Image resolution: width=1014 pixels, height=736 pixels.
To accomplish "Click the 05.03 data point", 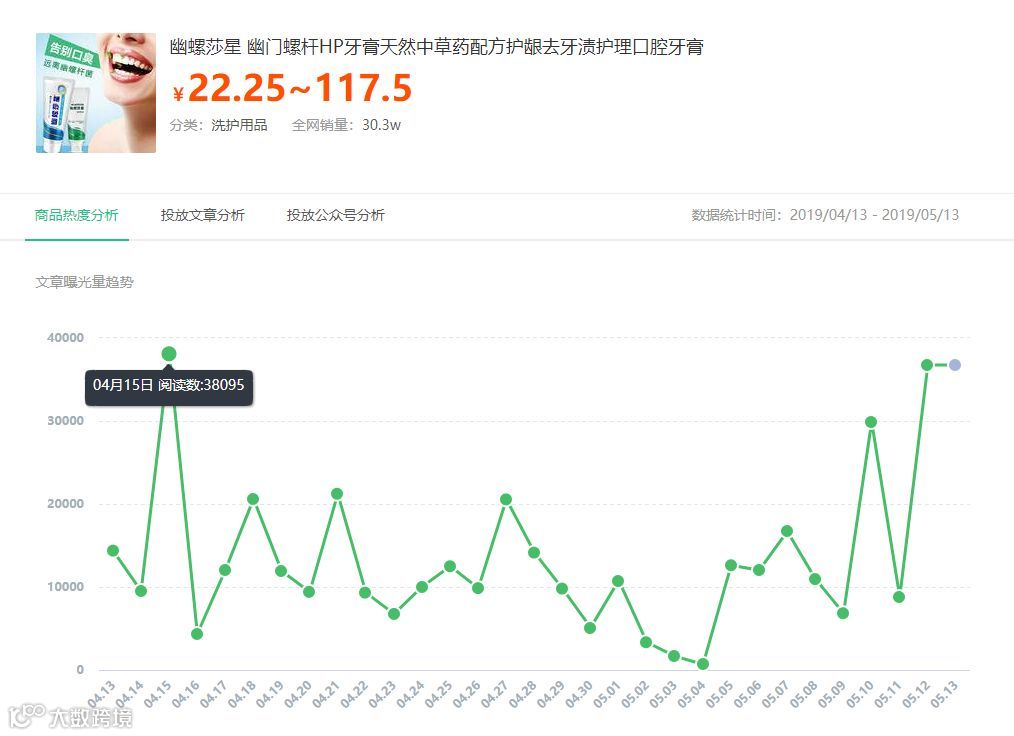I will 674,656.
